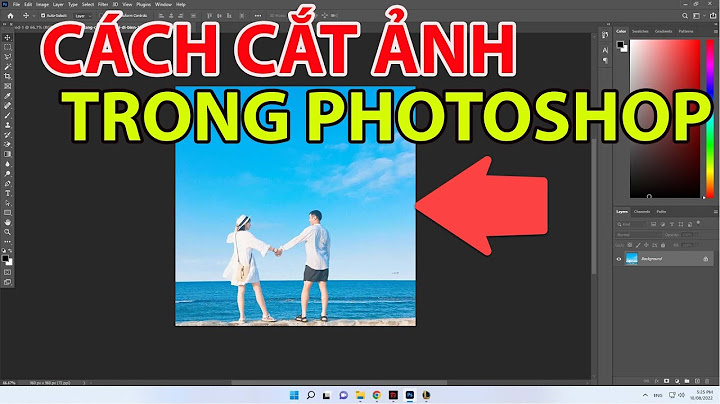The height and width of the screenshot is (404, 720).
Task: Select the Path Selection tool
Action: 7,203
